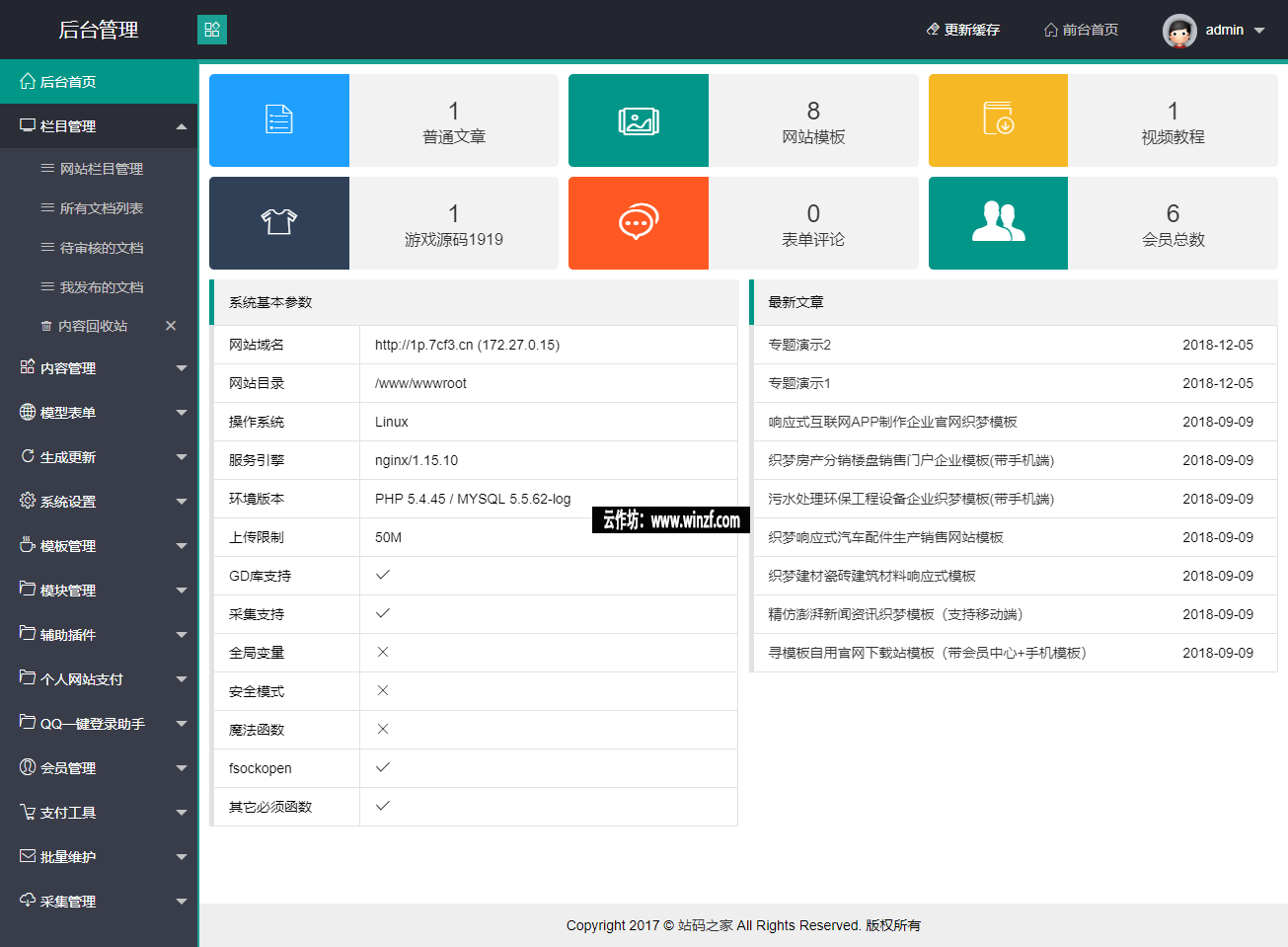
Task: Open 网站栏目管理 submenu item
Action: [x=99, y=169]
